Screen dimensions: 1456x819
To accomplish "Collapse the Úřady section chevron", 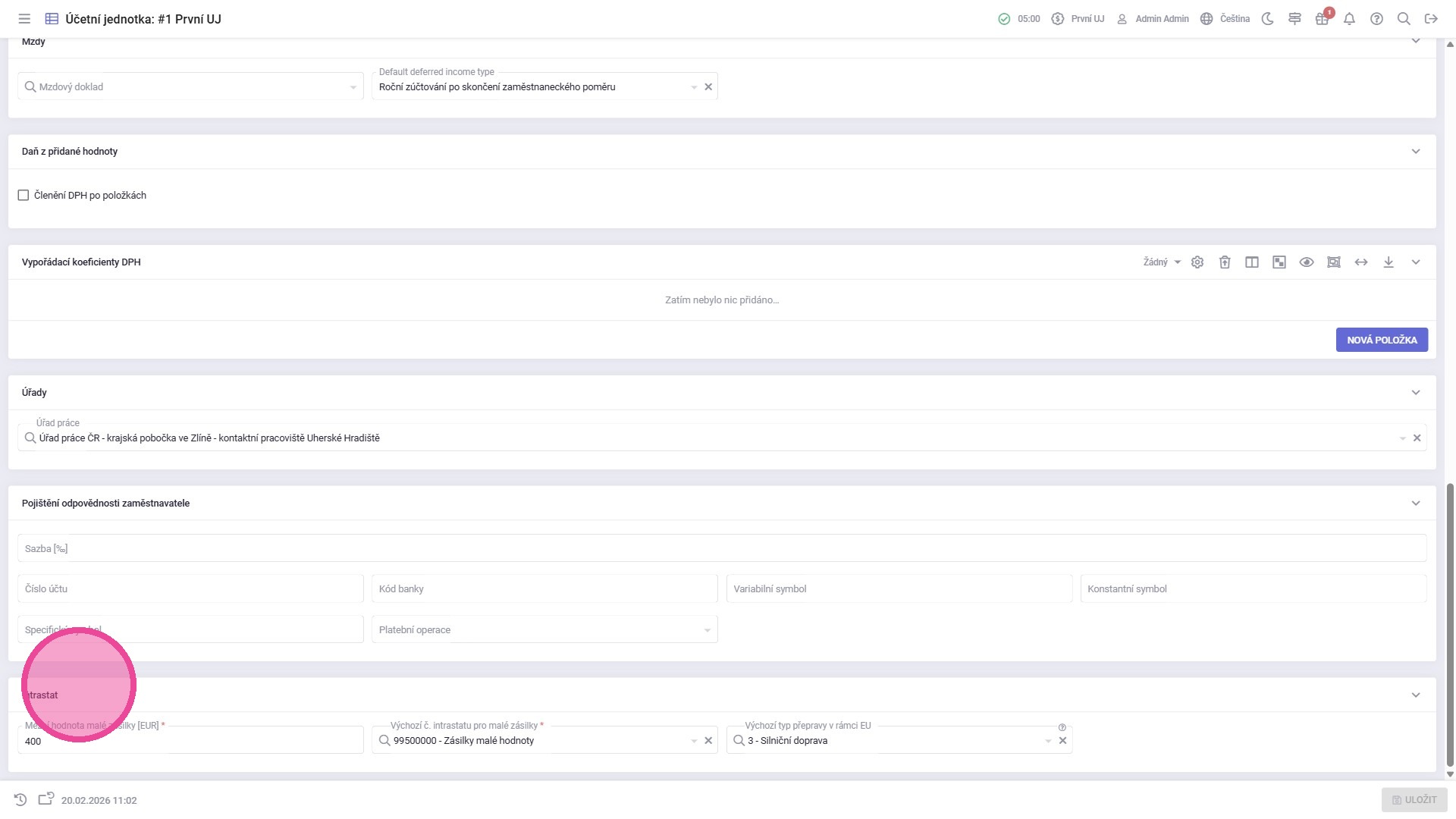I will [x=1416, y=393].
